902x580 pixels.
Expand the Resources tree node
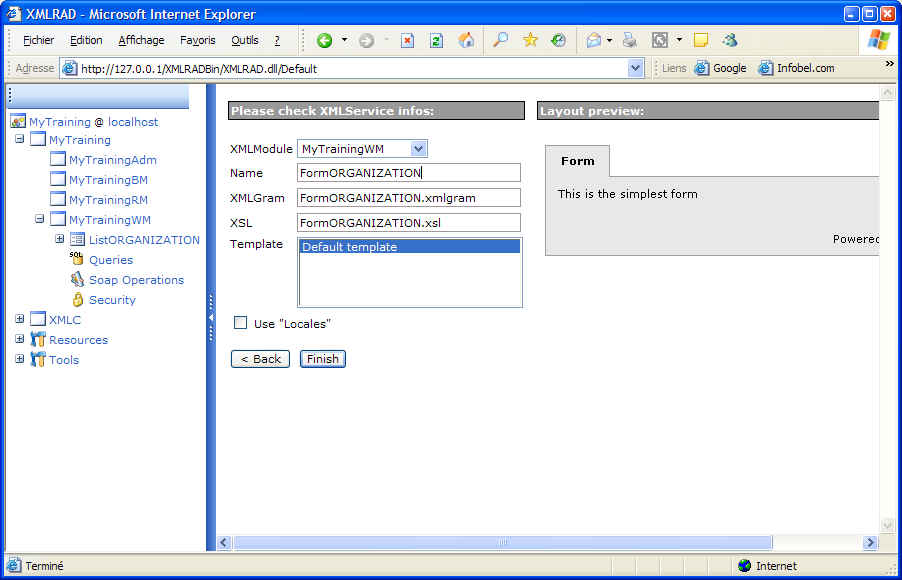click(x=20, y=339)
